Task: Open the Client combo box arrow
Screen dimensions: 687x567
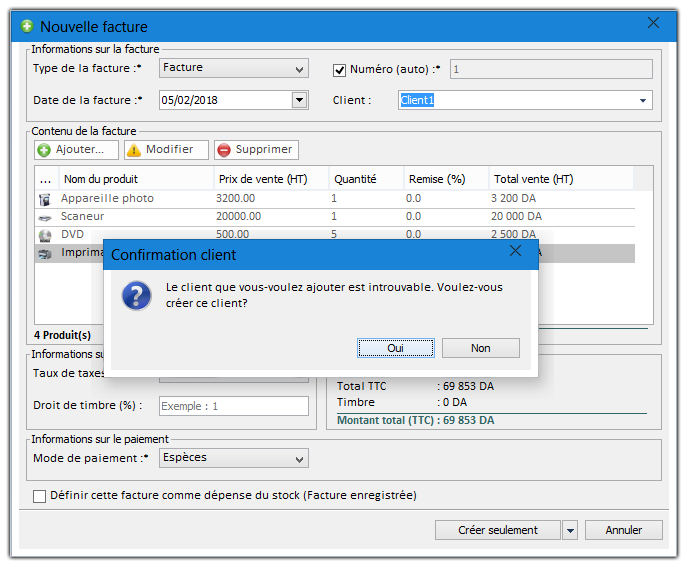Action: click(x=642, y=100)
